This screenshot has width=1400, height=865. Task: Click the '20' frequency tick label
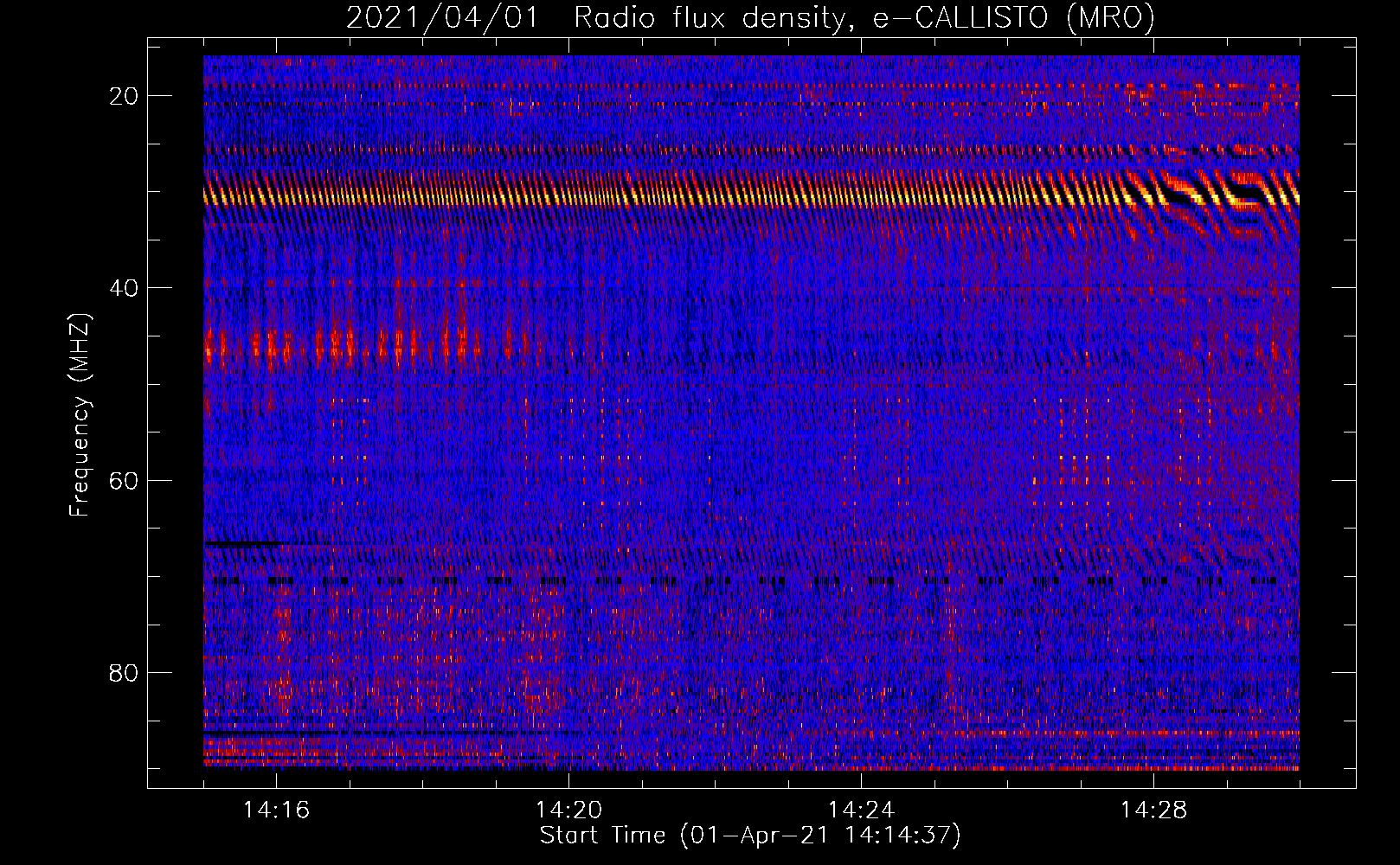pos(124,96)
